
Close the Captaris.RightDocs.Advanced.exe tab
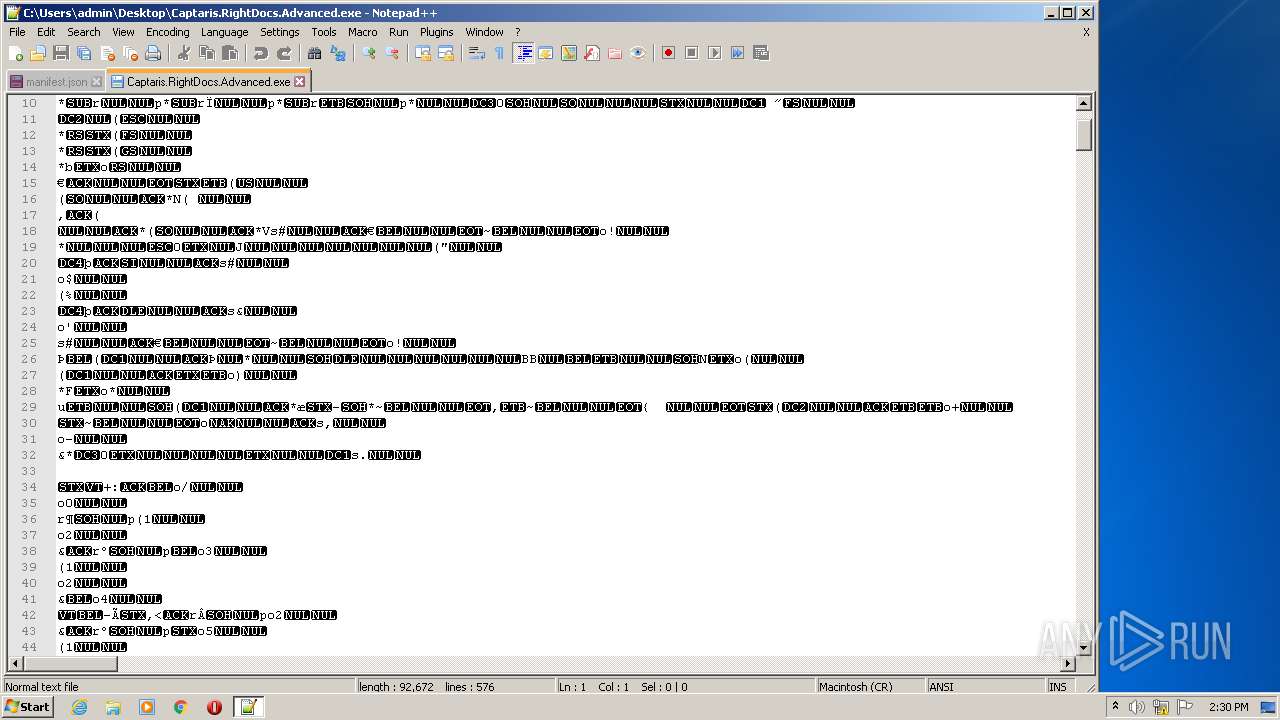tap(300, 82)
